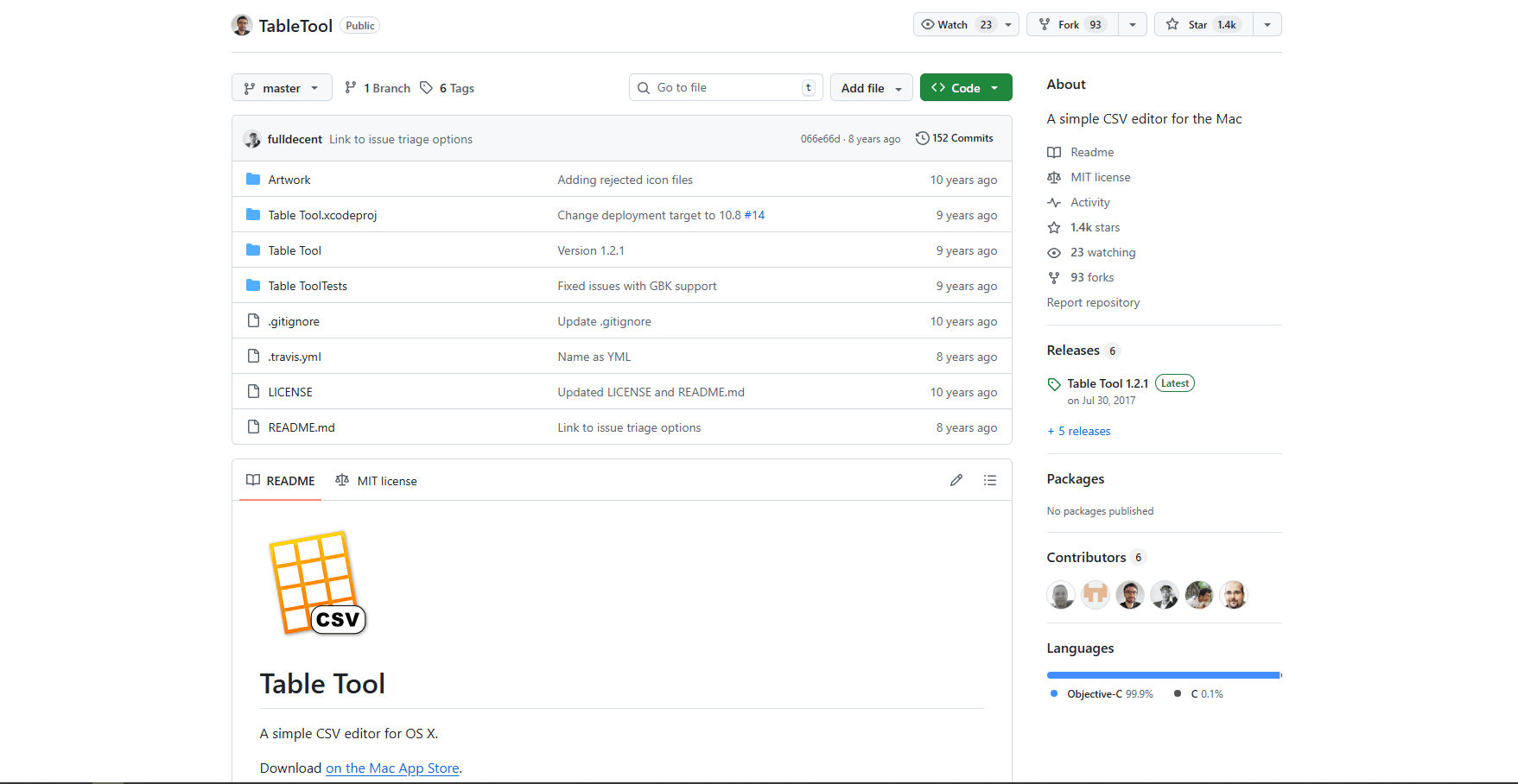Click the tag icon next to 6 Tags

coord(426,88)
